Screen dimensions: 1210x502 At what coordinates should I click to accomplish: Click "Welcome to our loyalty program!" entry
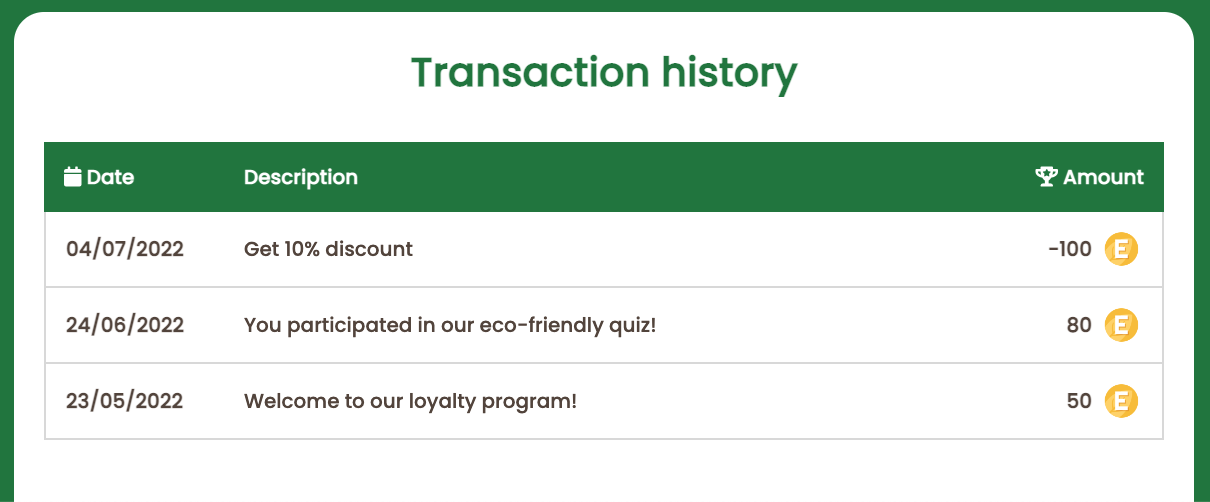pos(410,401)
